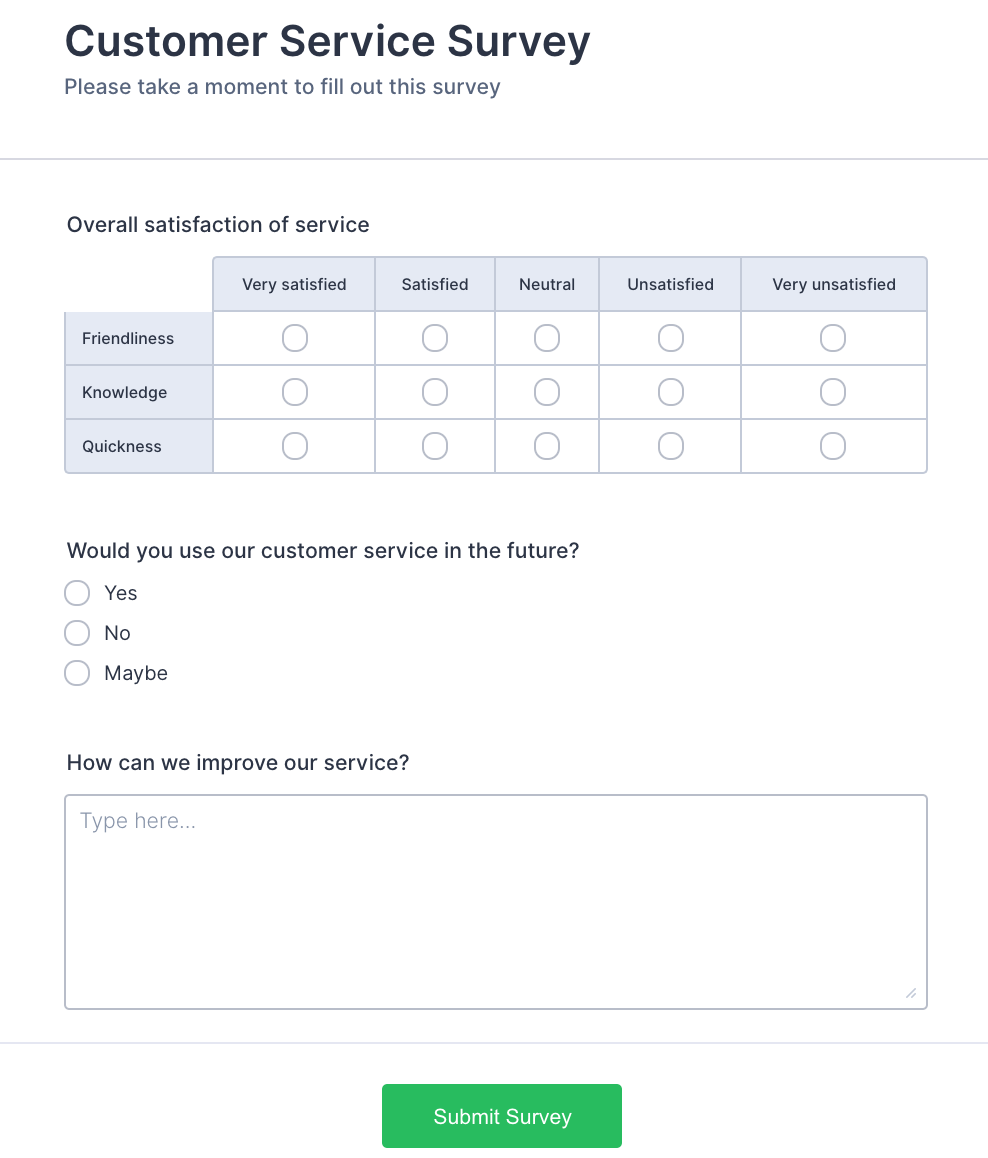Rate Friendliness as Satisfied
988x1158 pixels.
click(x=435, y=338)
